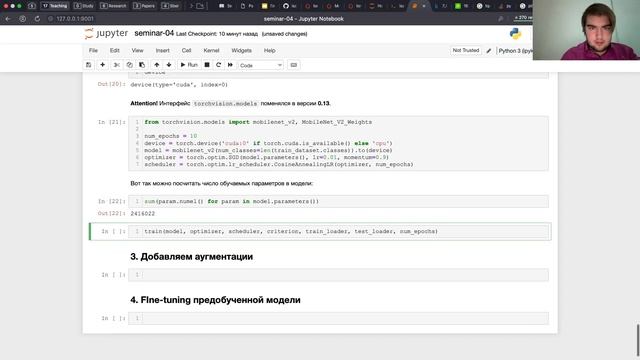640x360 pixels.
Task: Open the Edit menu
Action: click(114, 51)
